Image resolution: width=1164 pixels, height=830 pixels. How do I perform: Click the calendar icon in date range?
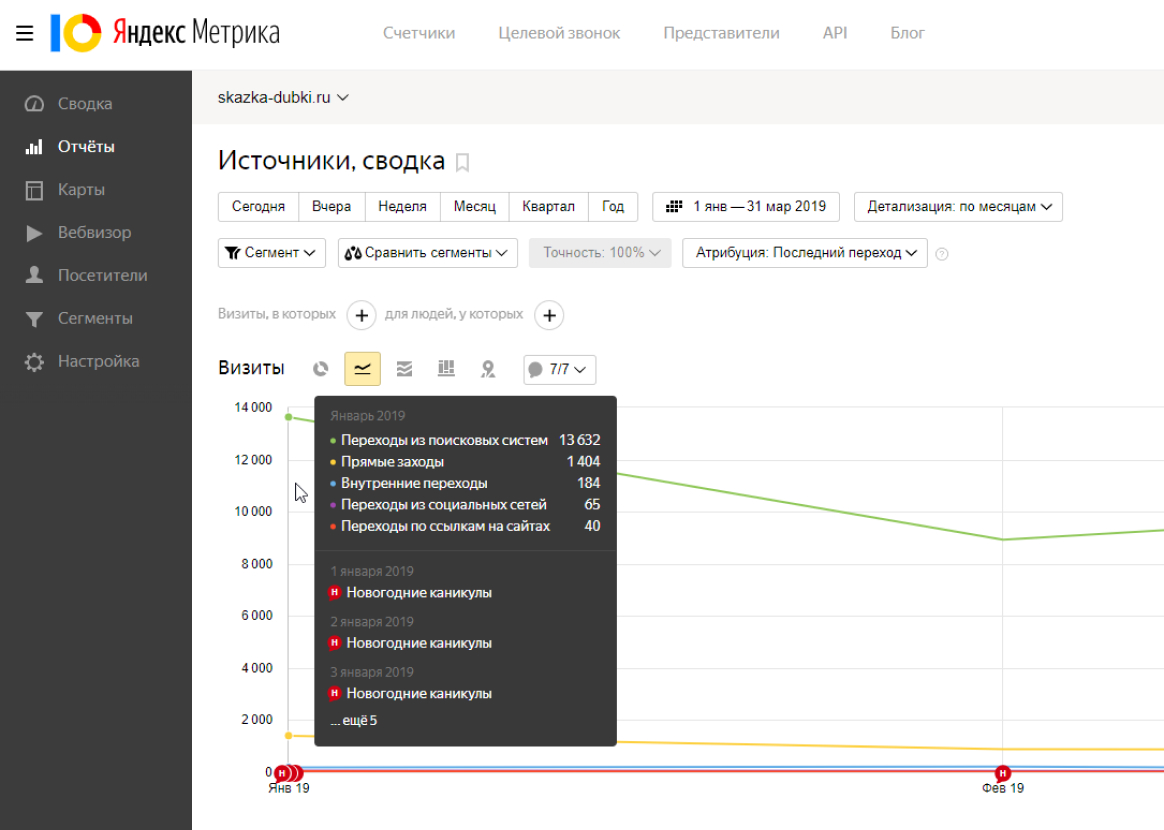[x=673, y=206]
